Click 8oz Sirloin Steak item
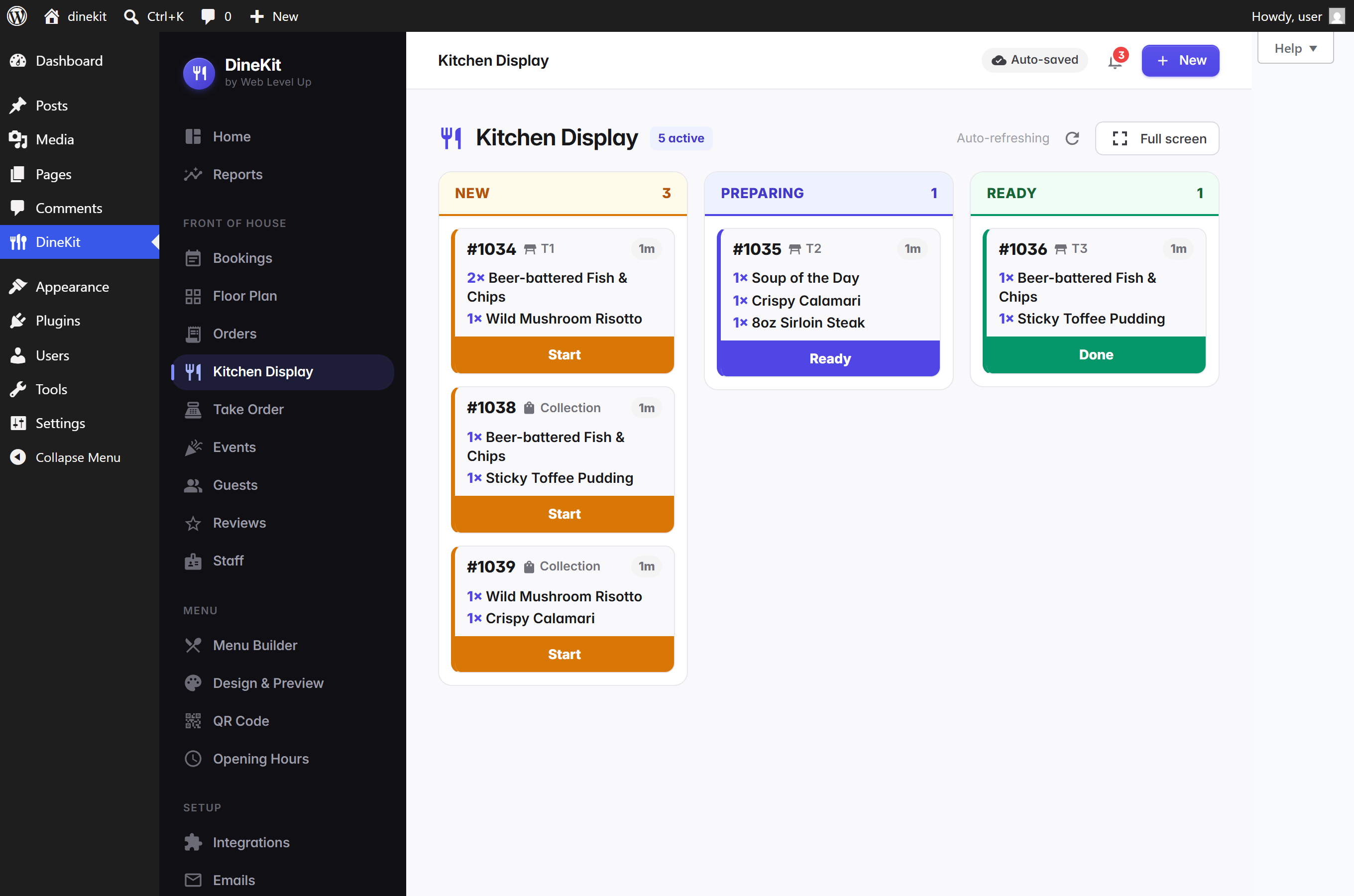1354x896 pixels. point(798,323)
